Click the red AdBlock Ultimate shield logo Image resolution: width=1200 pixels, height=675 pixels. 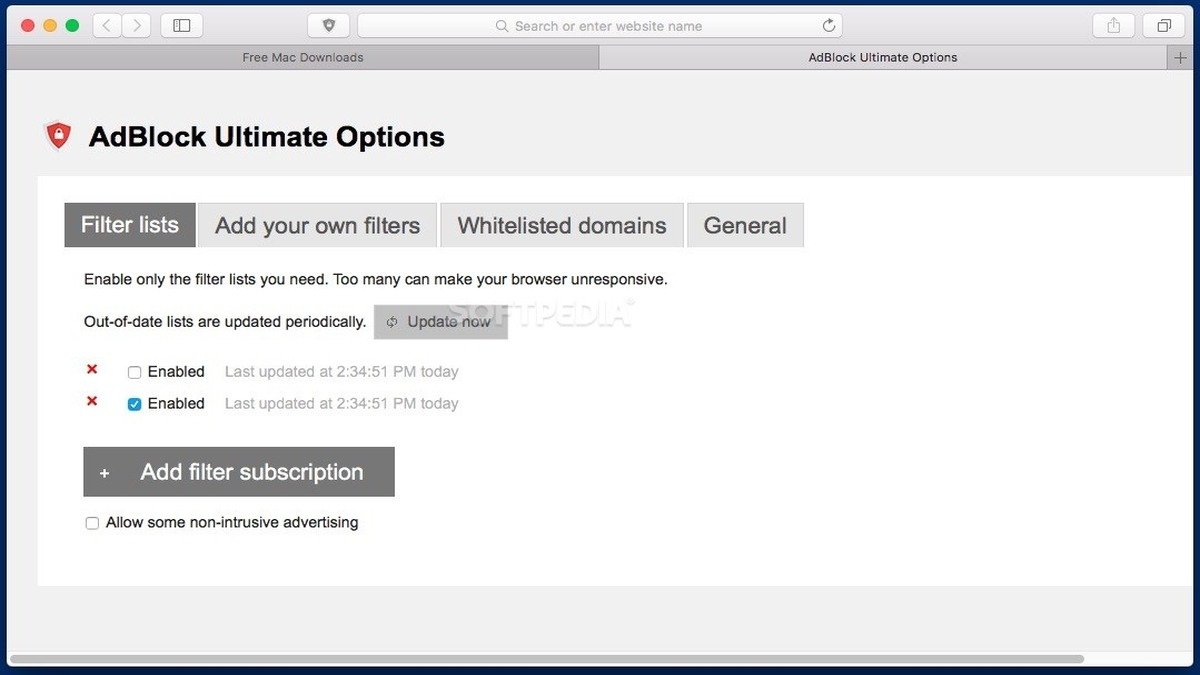pyautogui.click(x=59, y=135)
